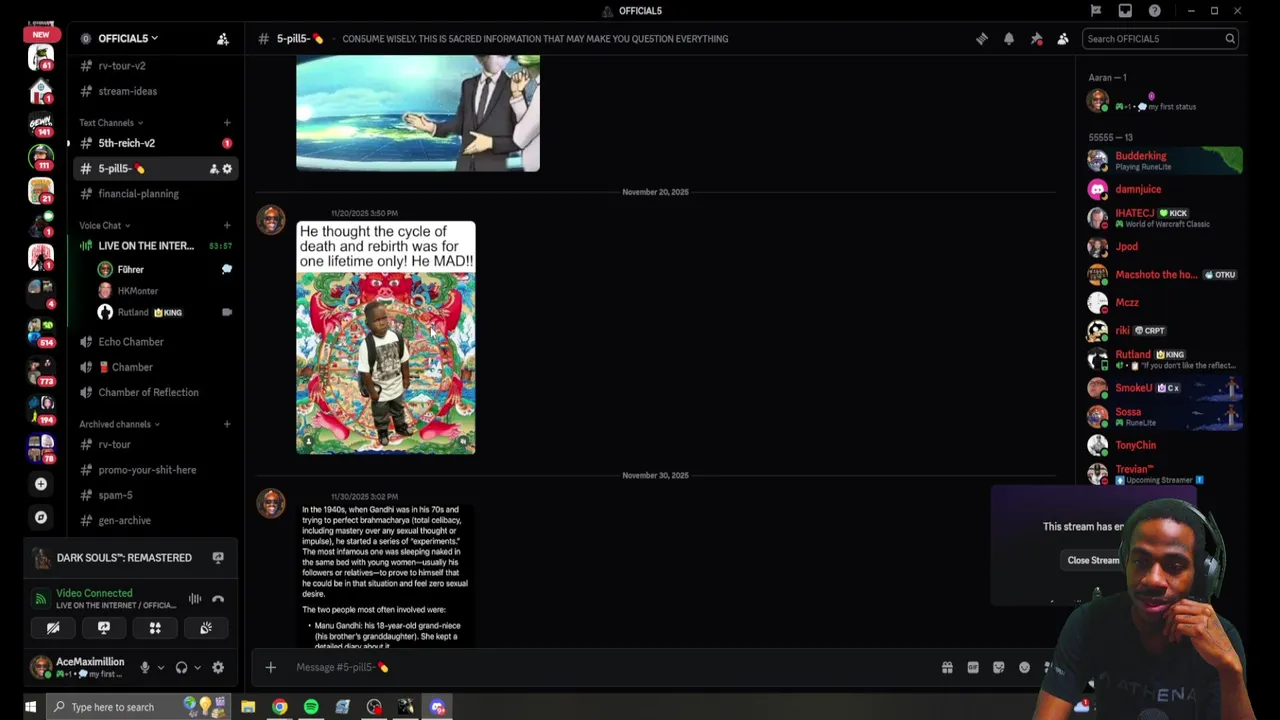Open AceMaximillion user profile panel
This screenshot has height=720, width=1280.
[82, 668]
